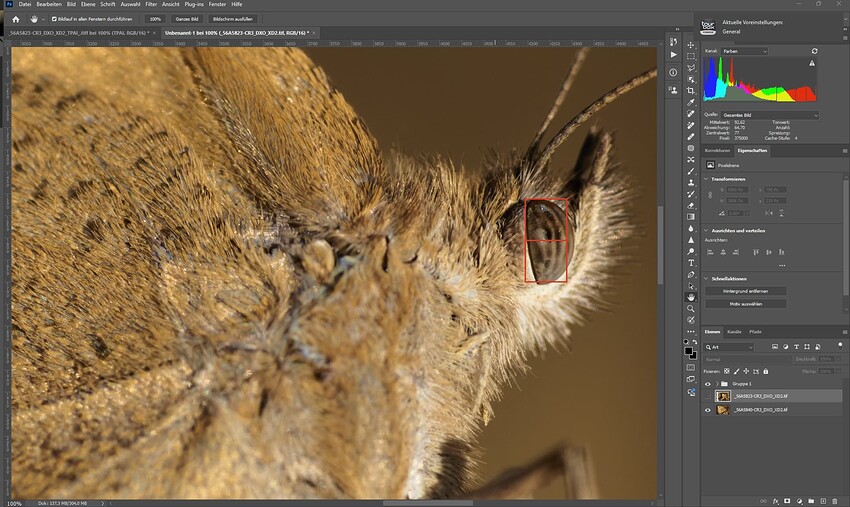The height and width of the screenshot is (507, 850).
Task: Switch to the Kanäle tab
Action: 734,332
